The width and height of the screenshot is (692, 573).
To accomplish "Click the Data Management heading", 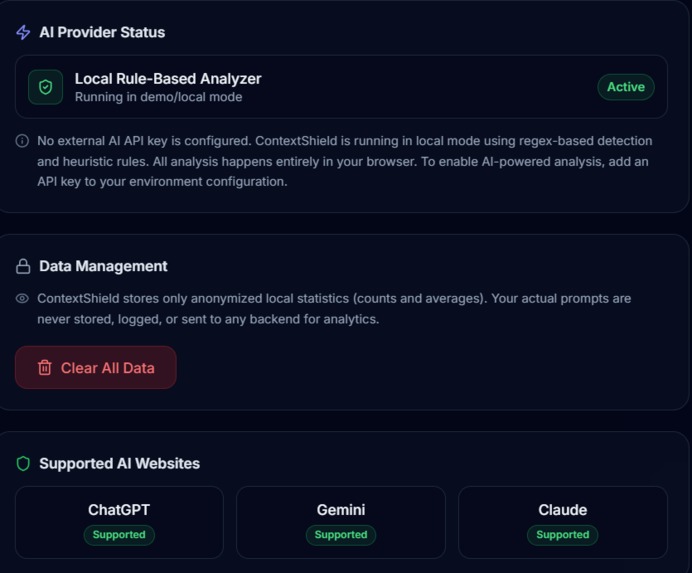I will pos(103,266).
